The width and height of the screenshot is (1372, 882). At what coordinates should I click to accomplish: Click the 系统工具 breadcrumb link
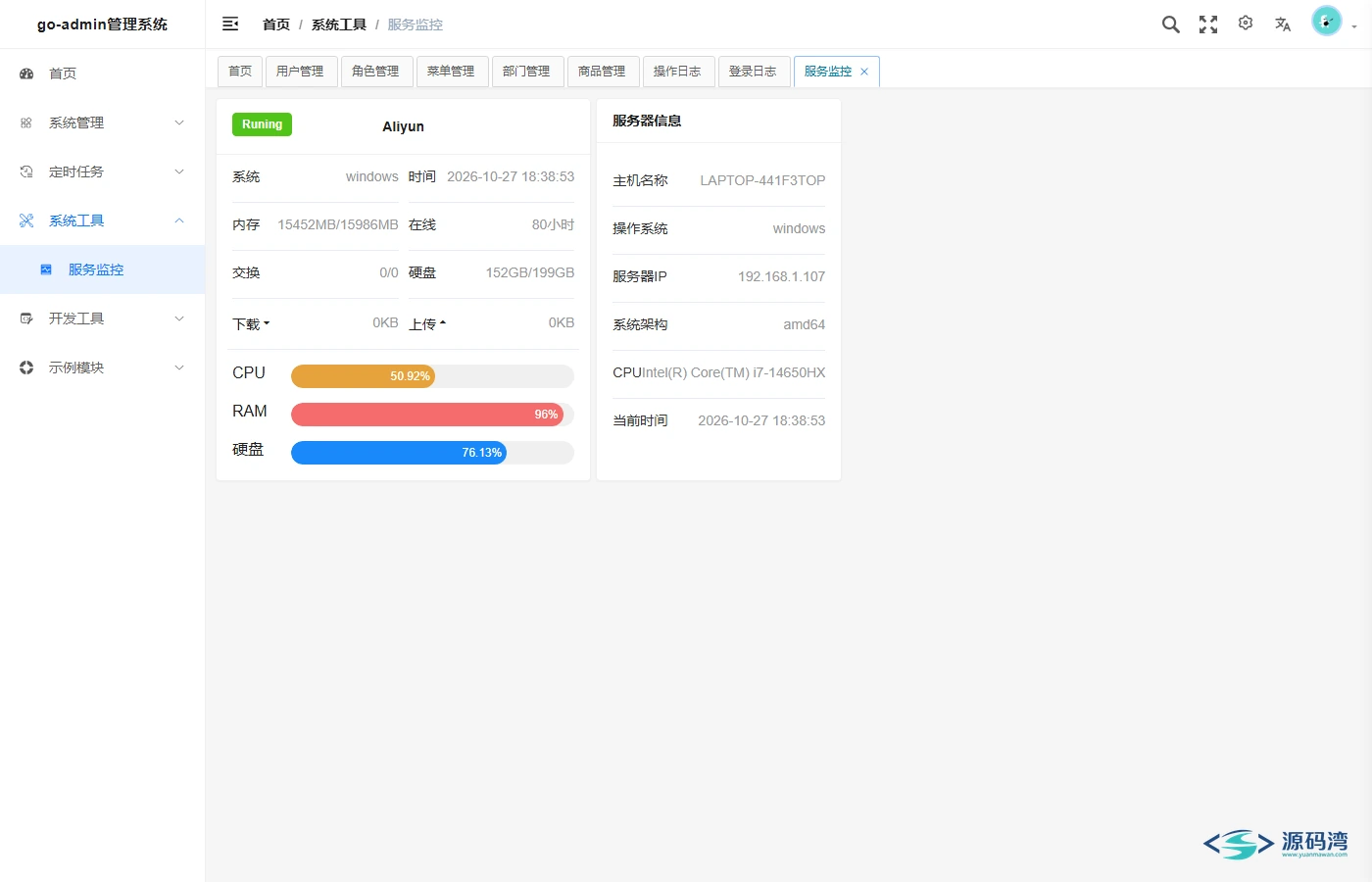click(339, 24)
